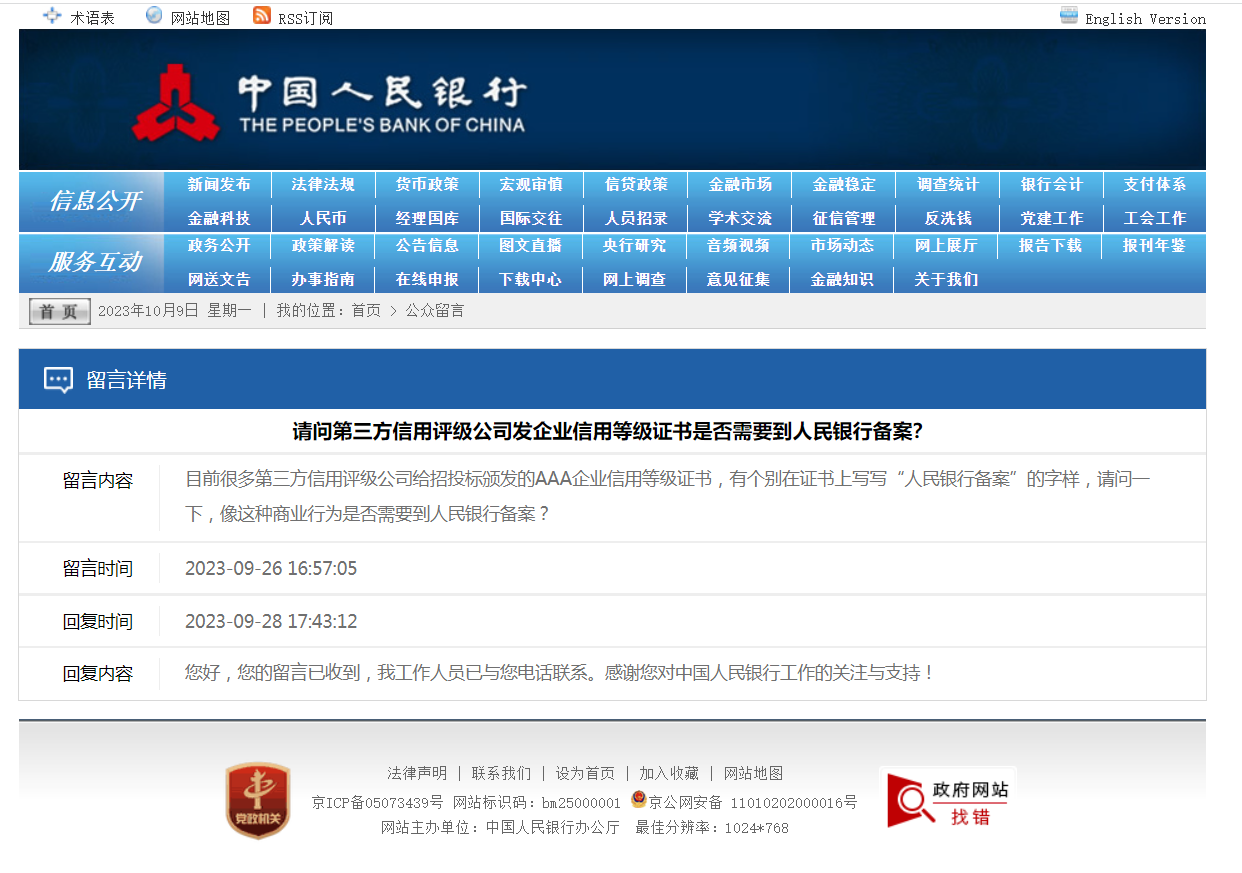Open the 银行会计 menu item
This screenshot has width=1242, height=873.
coord(1052,185)
